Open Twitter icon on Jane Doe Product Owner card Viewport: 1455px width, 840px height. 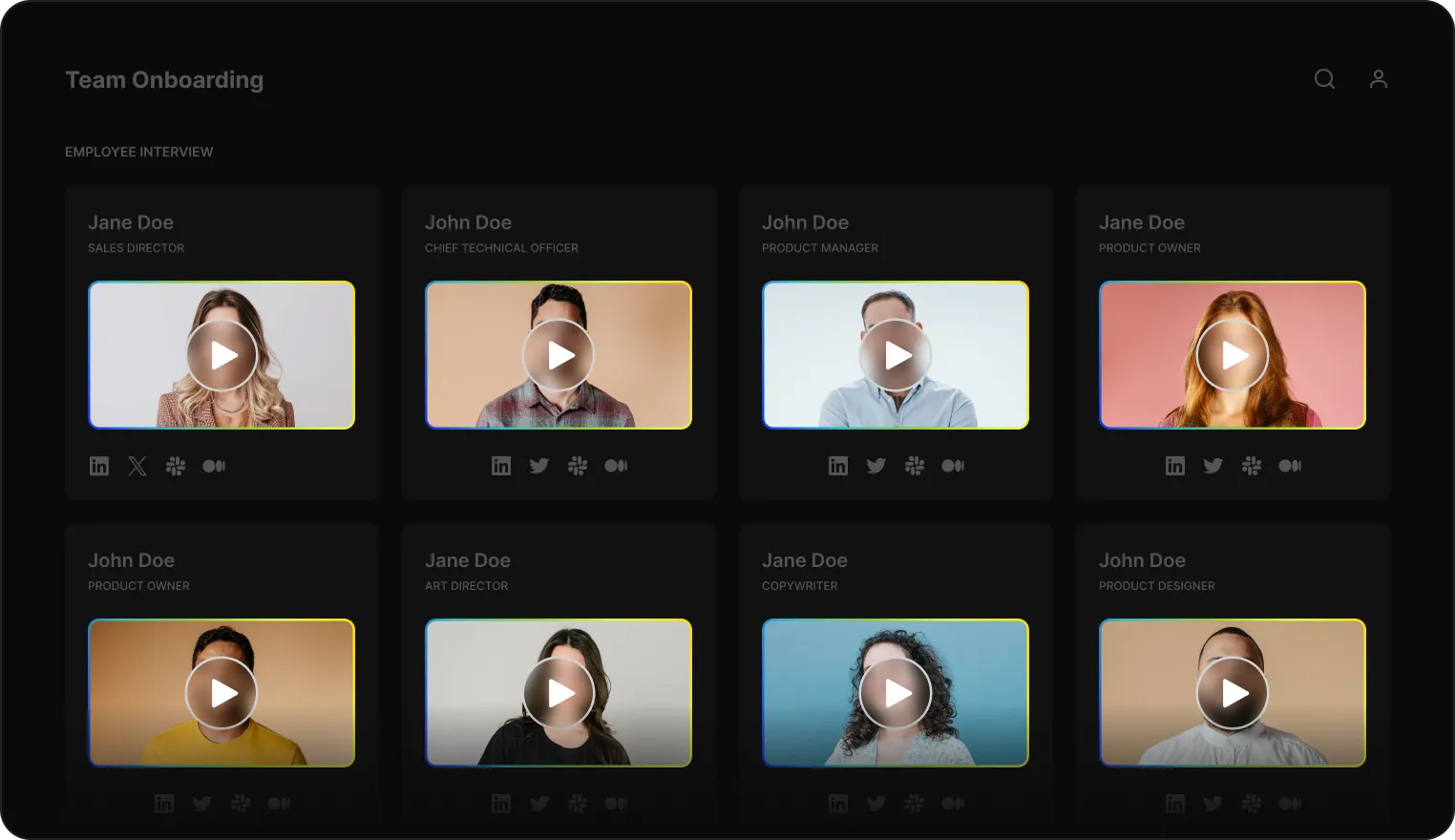(x=1213, y=466)
